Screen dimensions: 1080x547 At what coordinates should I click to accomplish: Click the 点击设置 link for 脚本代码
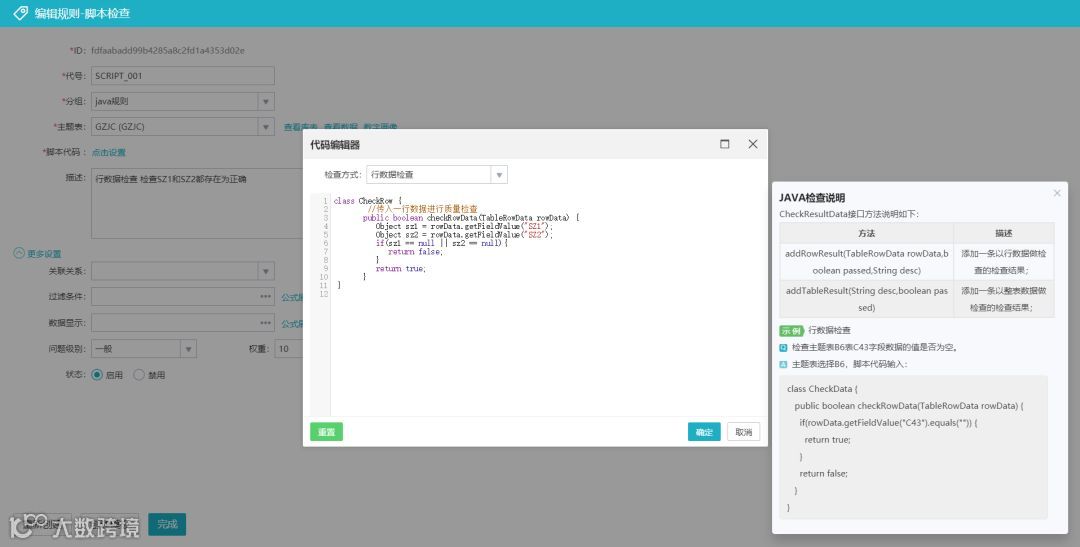pyautogui.click(x=109, y=152)
